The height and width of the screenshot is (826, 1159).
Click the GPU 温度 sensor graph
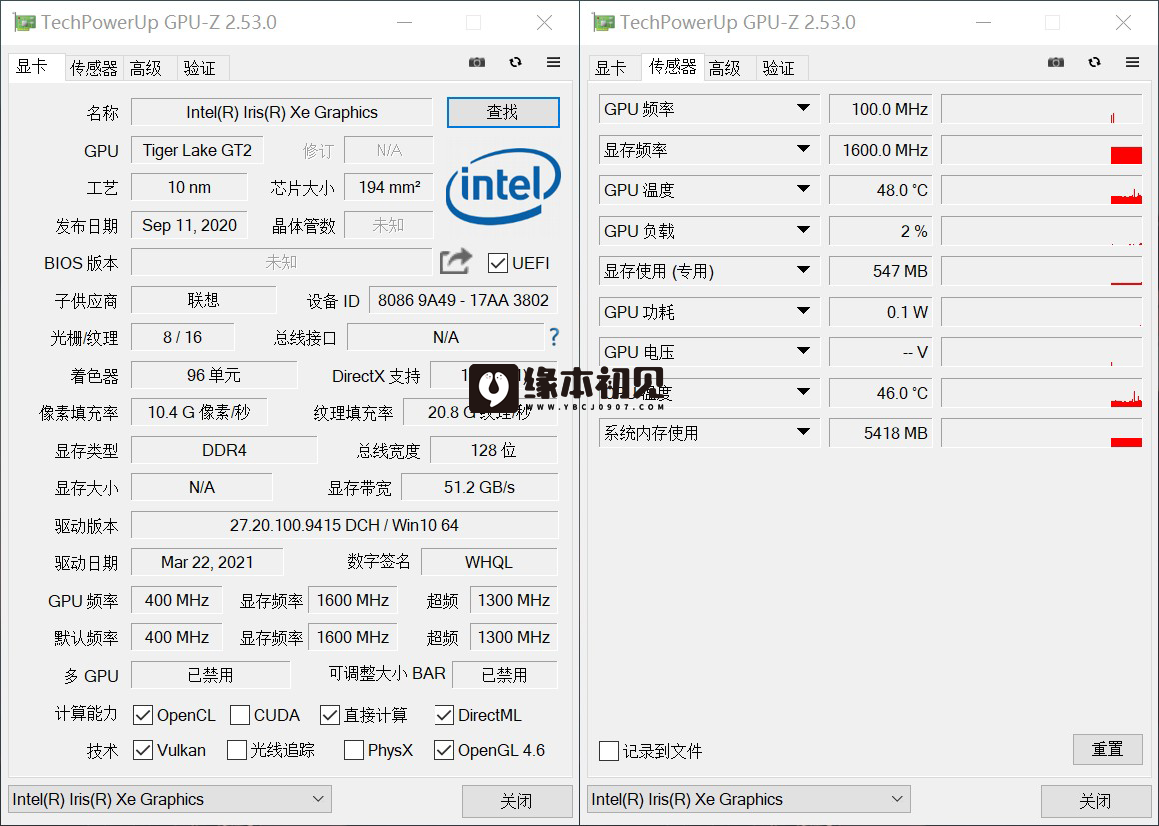point(1041,190)
